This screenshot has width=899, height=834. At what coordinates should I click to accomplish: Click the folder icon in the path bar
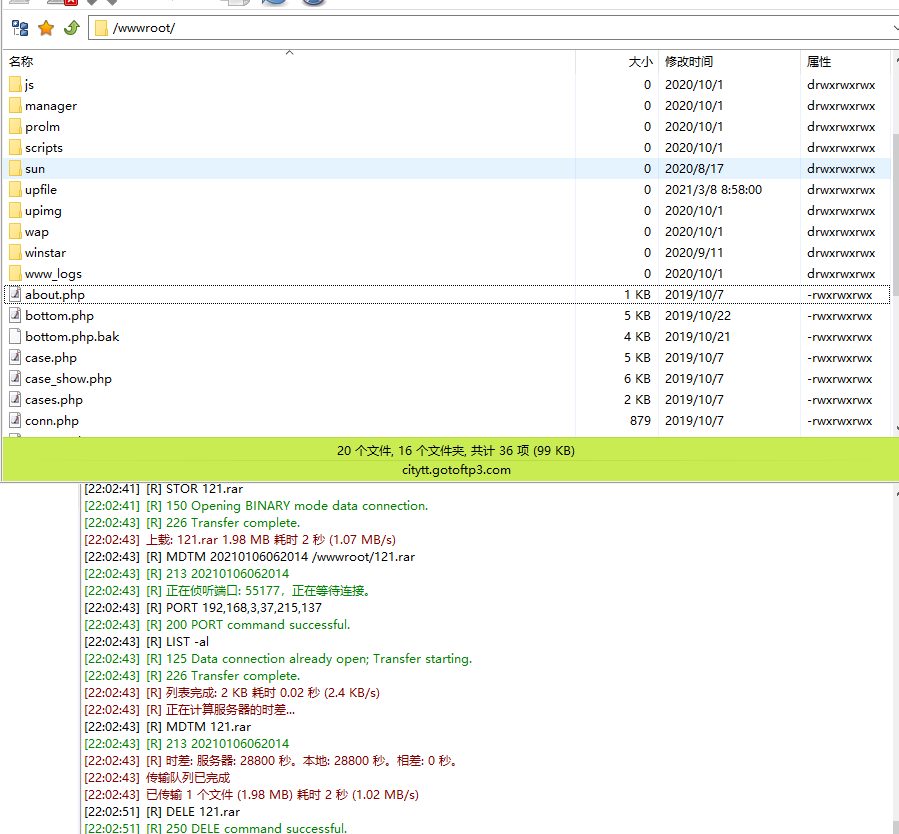click(x=101, y=28)
